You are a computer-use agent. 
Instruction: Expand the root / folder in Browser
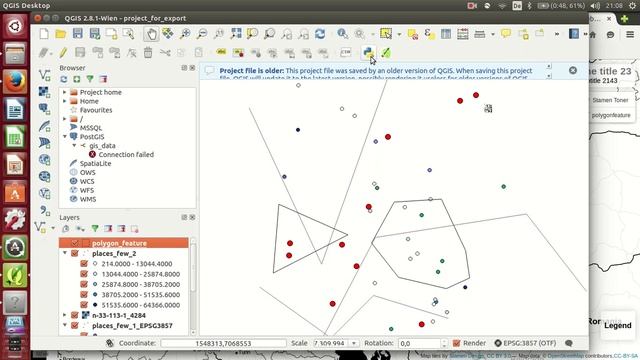pyautogui.click(x=64, y=119)
